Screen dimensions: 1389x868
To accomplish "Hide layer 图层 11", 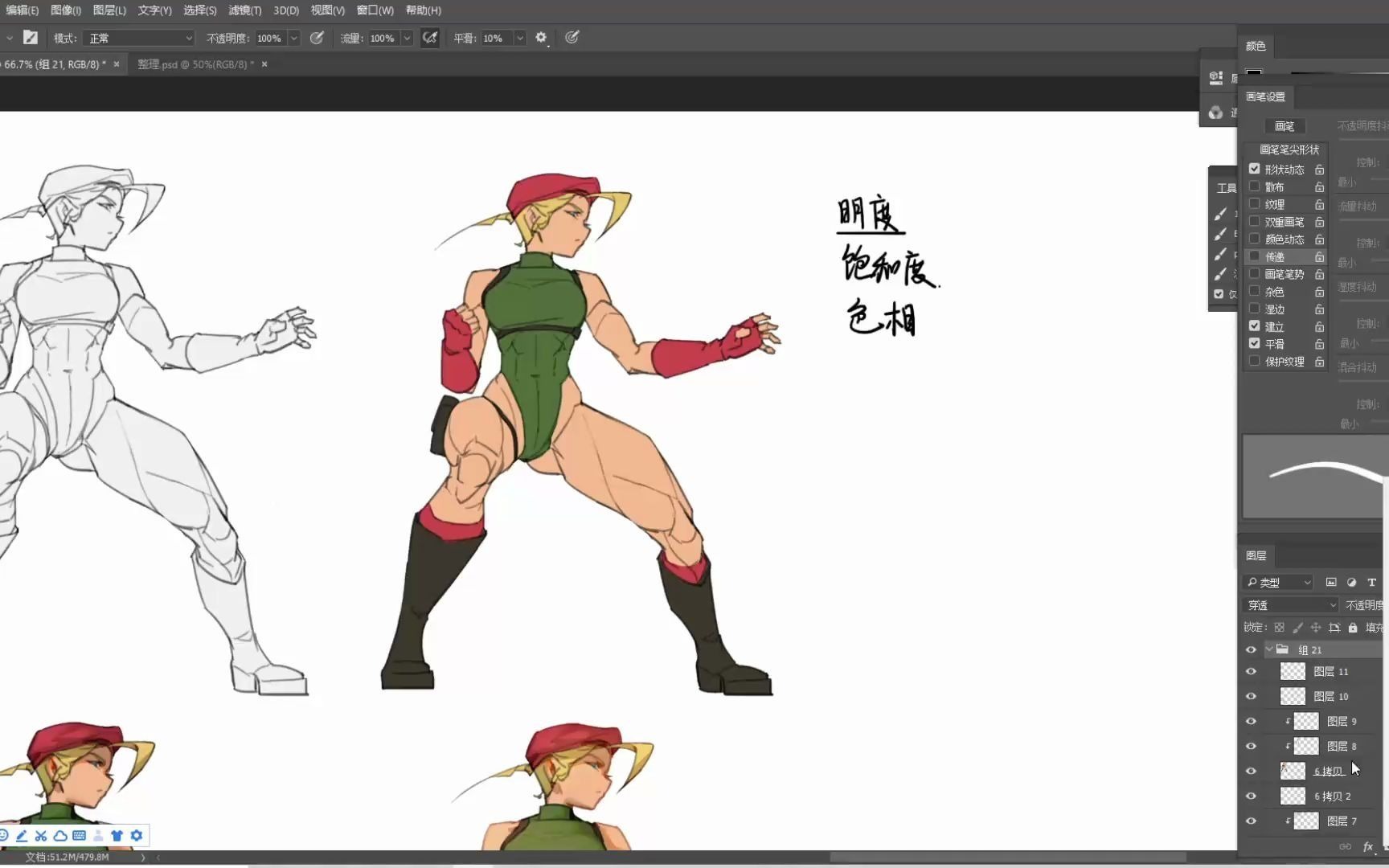I will coord(1251,672).
